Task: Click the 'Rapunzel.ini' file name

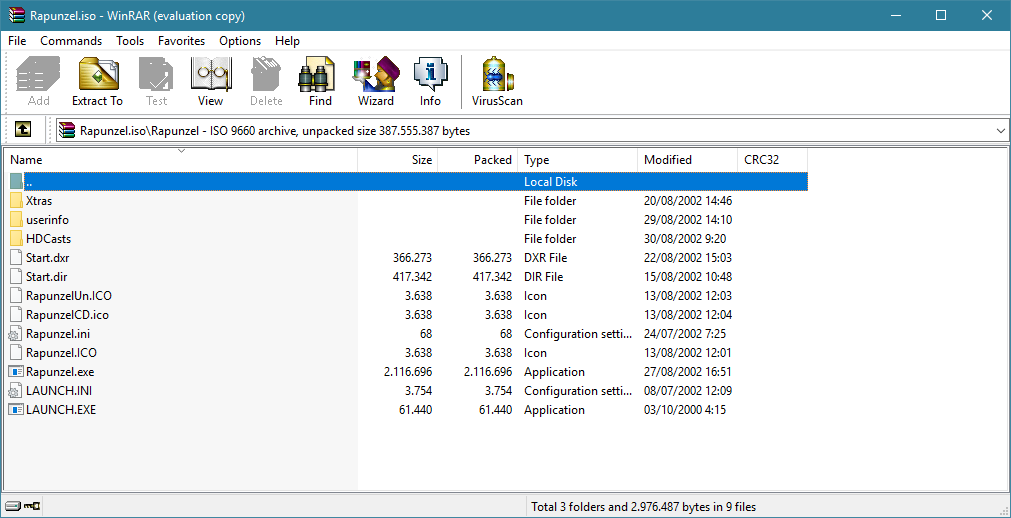Action: click(x=57, y=334)
